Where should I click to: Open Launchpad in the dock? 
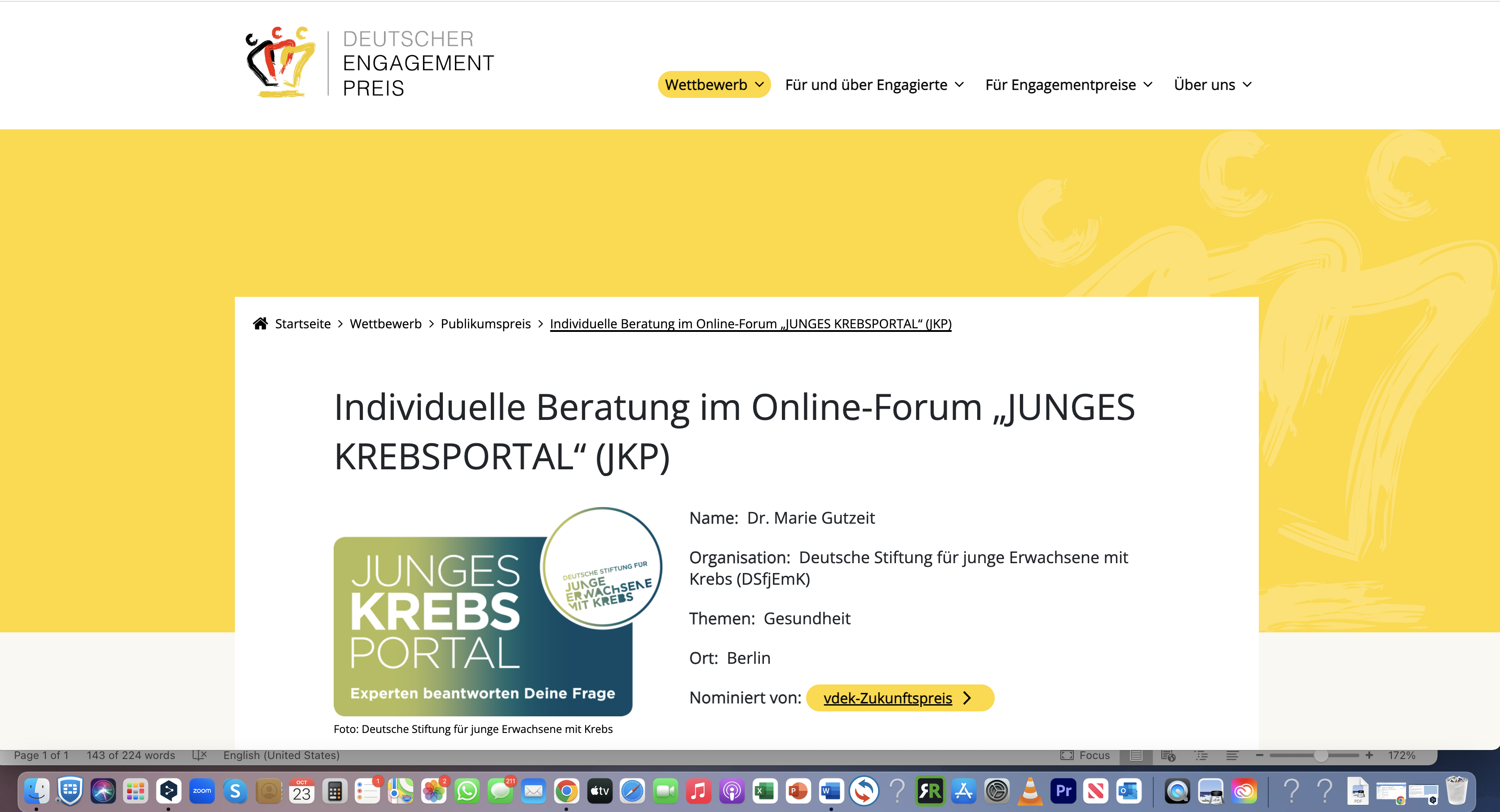(136, 790)
